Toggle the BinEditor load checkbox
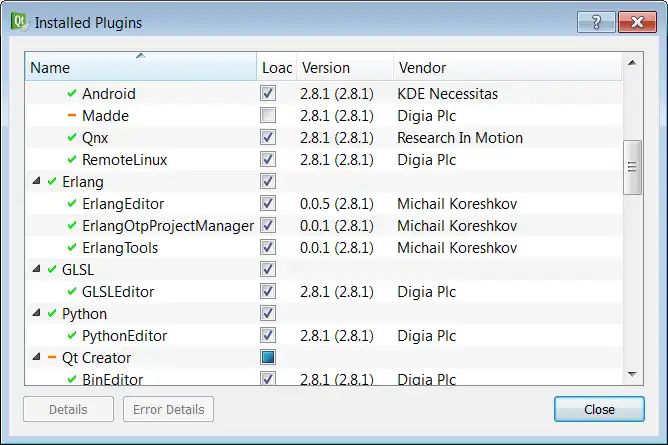668x445 pixels. click(x=268, y=378)
